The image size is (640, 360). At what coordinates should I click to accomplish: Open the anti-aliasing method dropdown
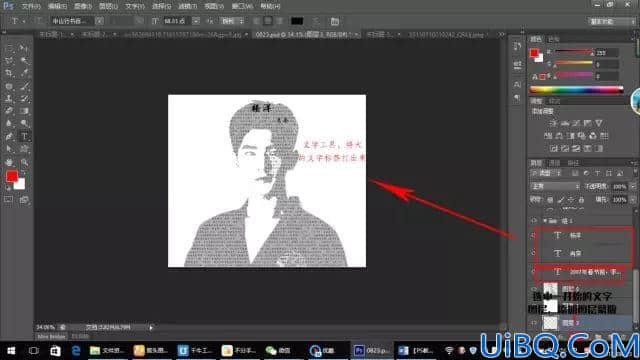pos(232,21)
